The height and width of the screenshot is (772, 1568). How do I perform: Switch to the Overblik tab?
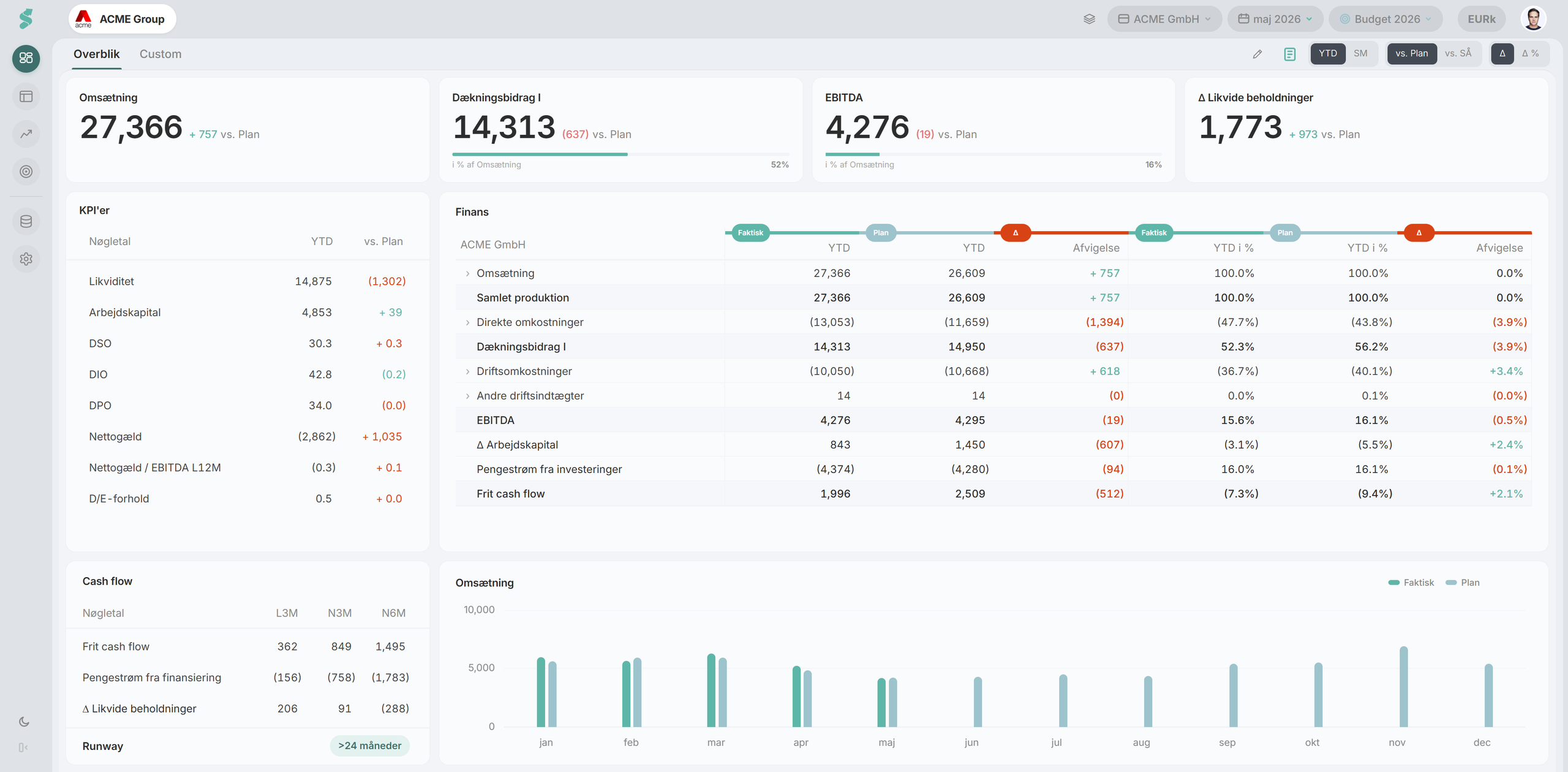click(x=96, y=54)
